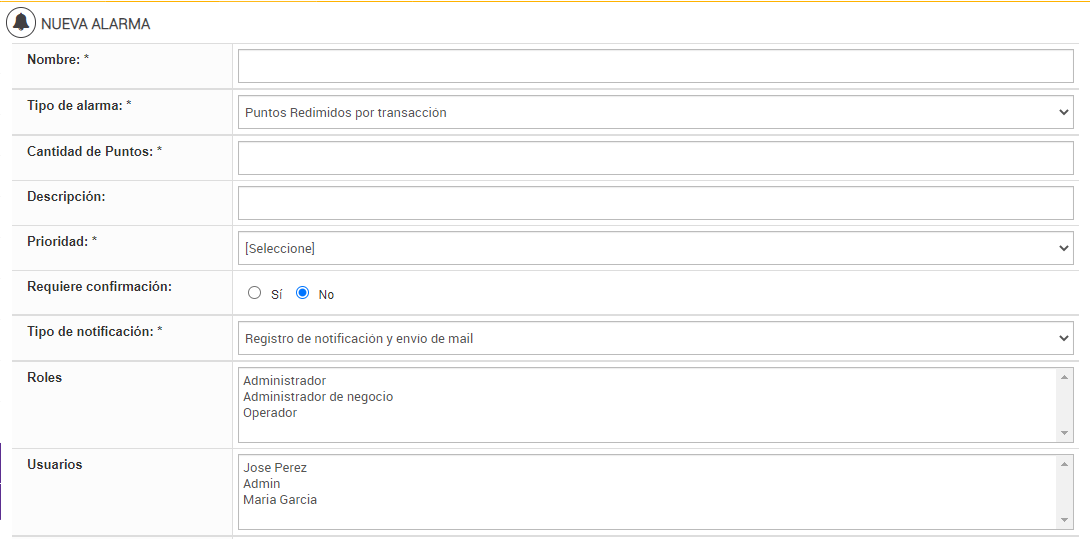Click the bell icon beside Nueva Alarma
The height and width of the screenshot is (539, 1090).
[21, 22]
